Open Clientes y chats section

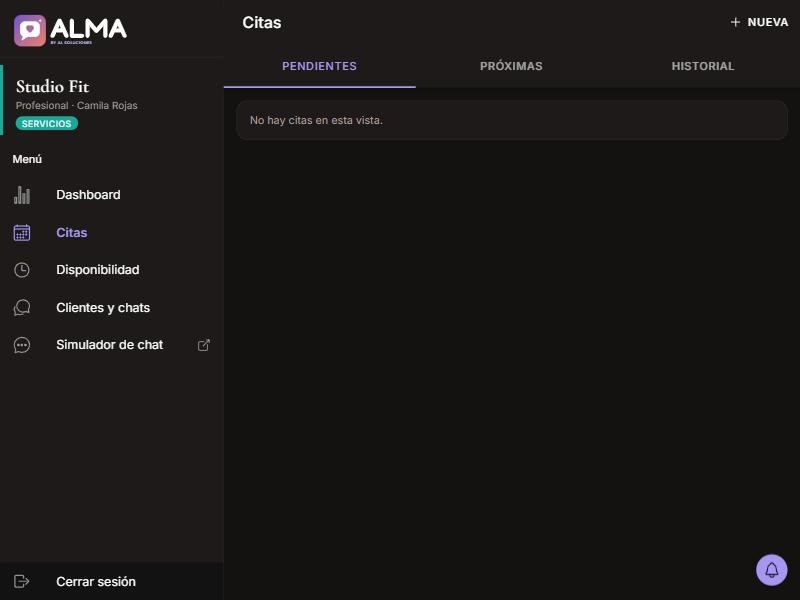(x=103, y=308)
